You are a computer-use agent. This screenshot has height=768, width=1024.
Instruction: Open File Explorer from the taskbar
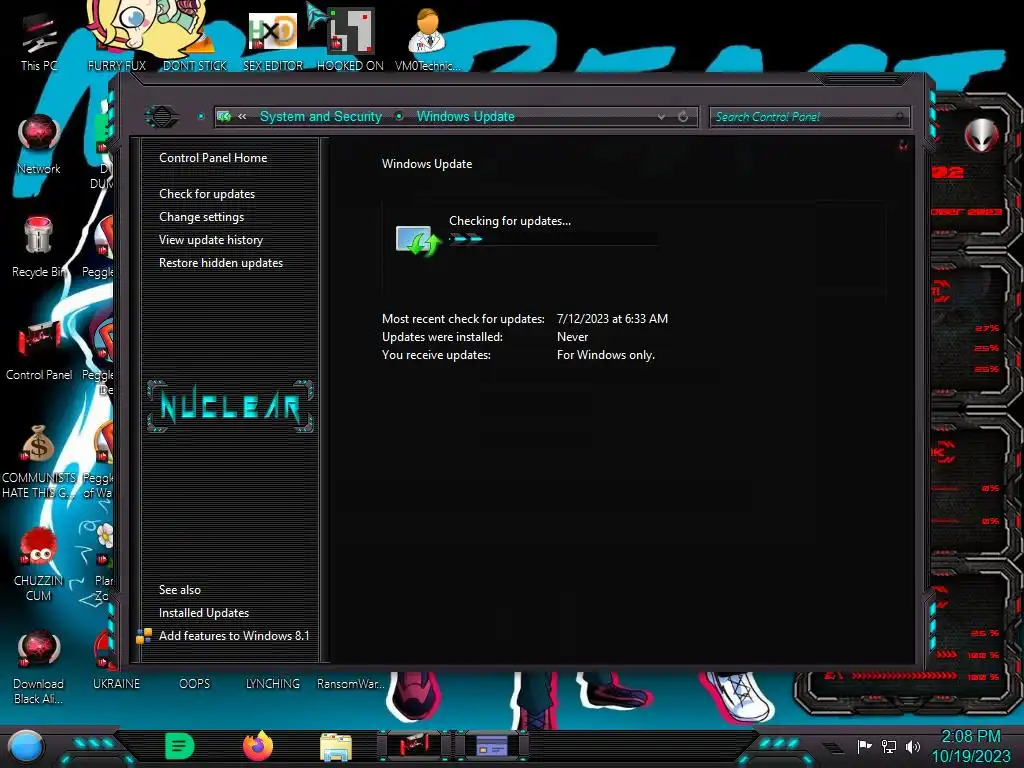[336, 746]
